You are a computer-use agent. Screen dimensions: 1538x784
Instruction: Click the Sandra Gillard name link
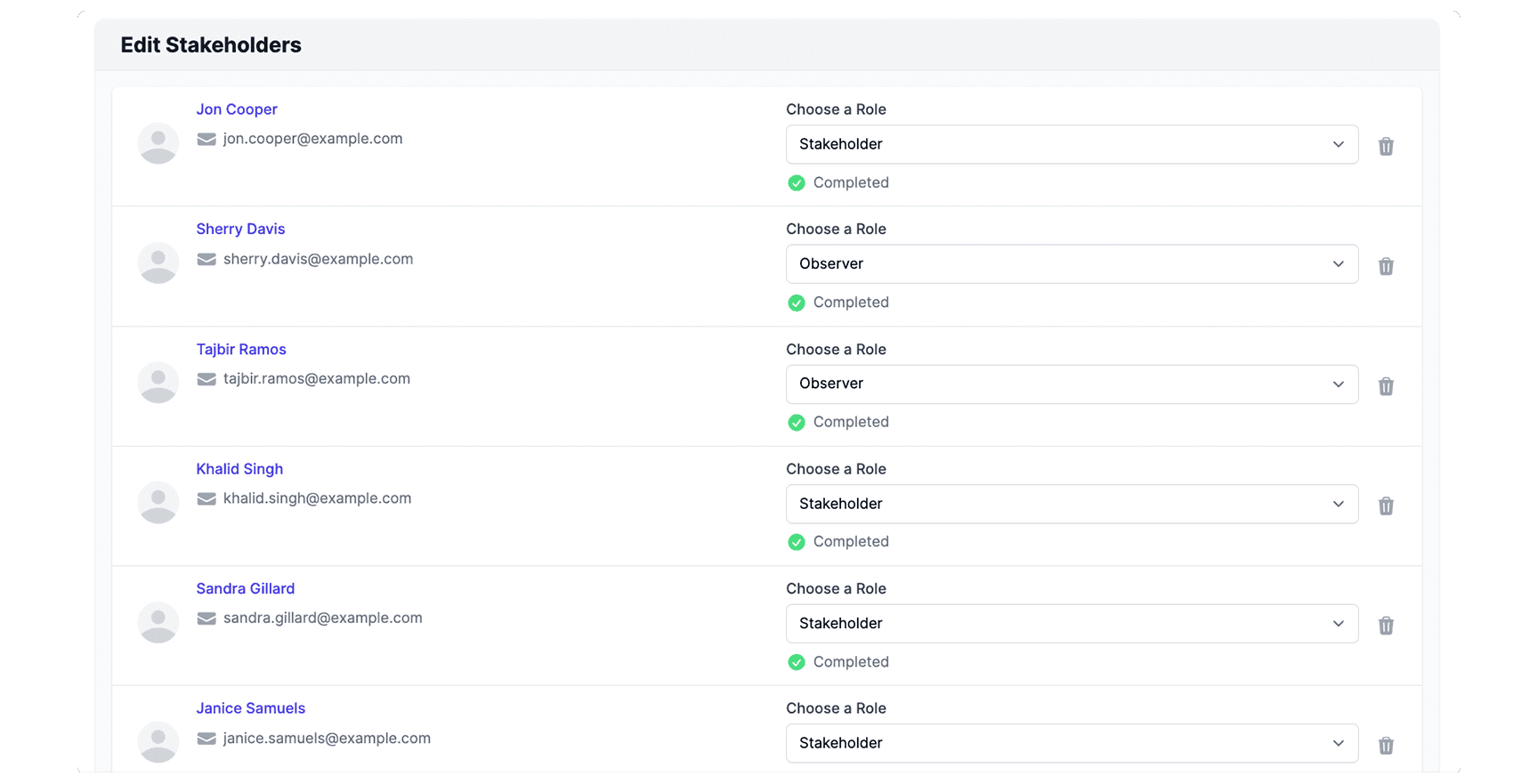[246, 588]
